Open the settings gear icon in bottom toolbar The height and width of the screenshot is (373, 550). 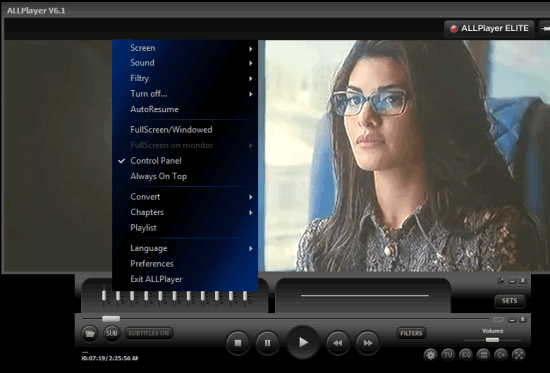[x=430, y=355]
